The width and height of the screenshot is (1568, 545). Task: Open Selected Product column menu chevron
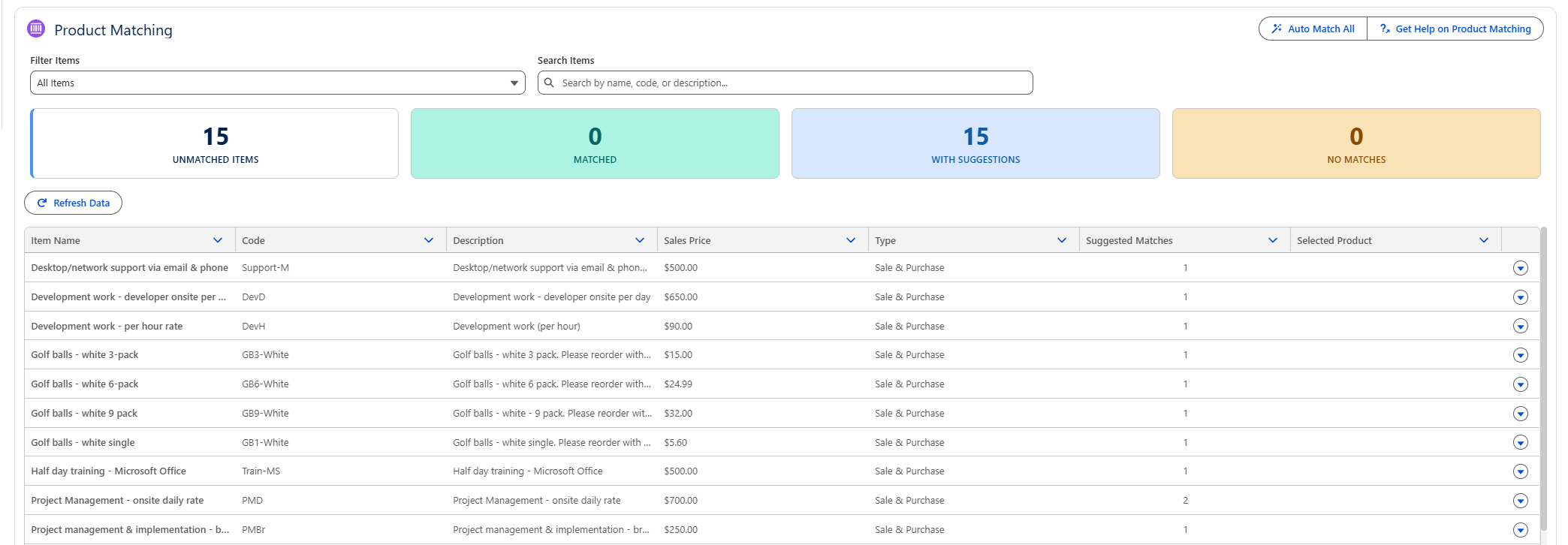pyautogui.click(x=1484, y=240)
